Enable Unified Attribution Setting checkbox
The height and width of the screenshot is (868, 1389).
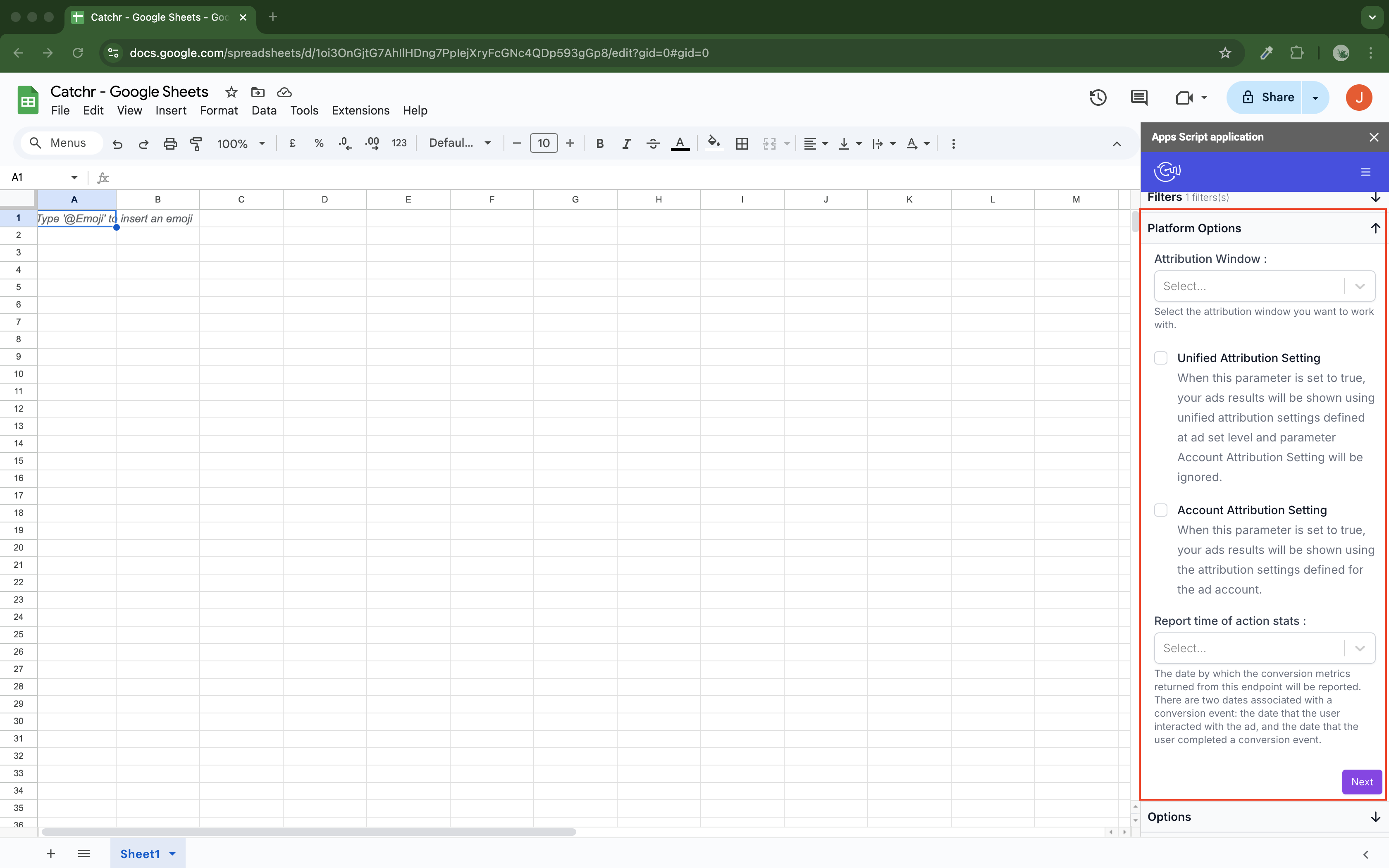click(1160, 358)
